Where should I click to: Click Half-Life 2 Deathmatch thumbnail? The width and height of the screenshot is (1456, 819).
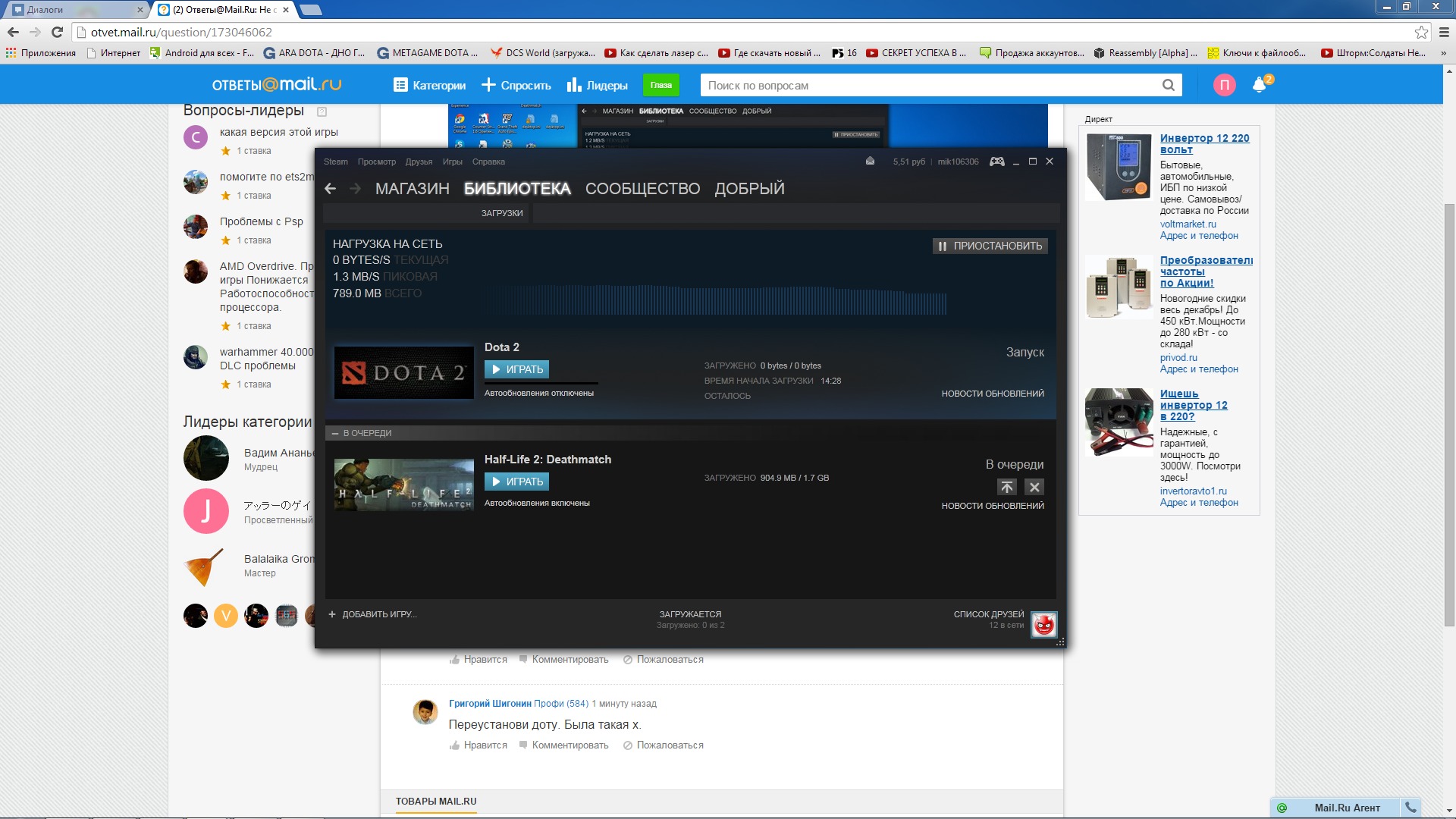pyautogui.click(x=404, y=485)
